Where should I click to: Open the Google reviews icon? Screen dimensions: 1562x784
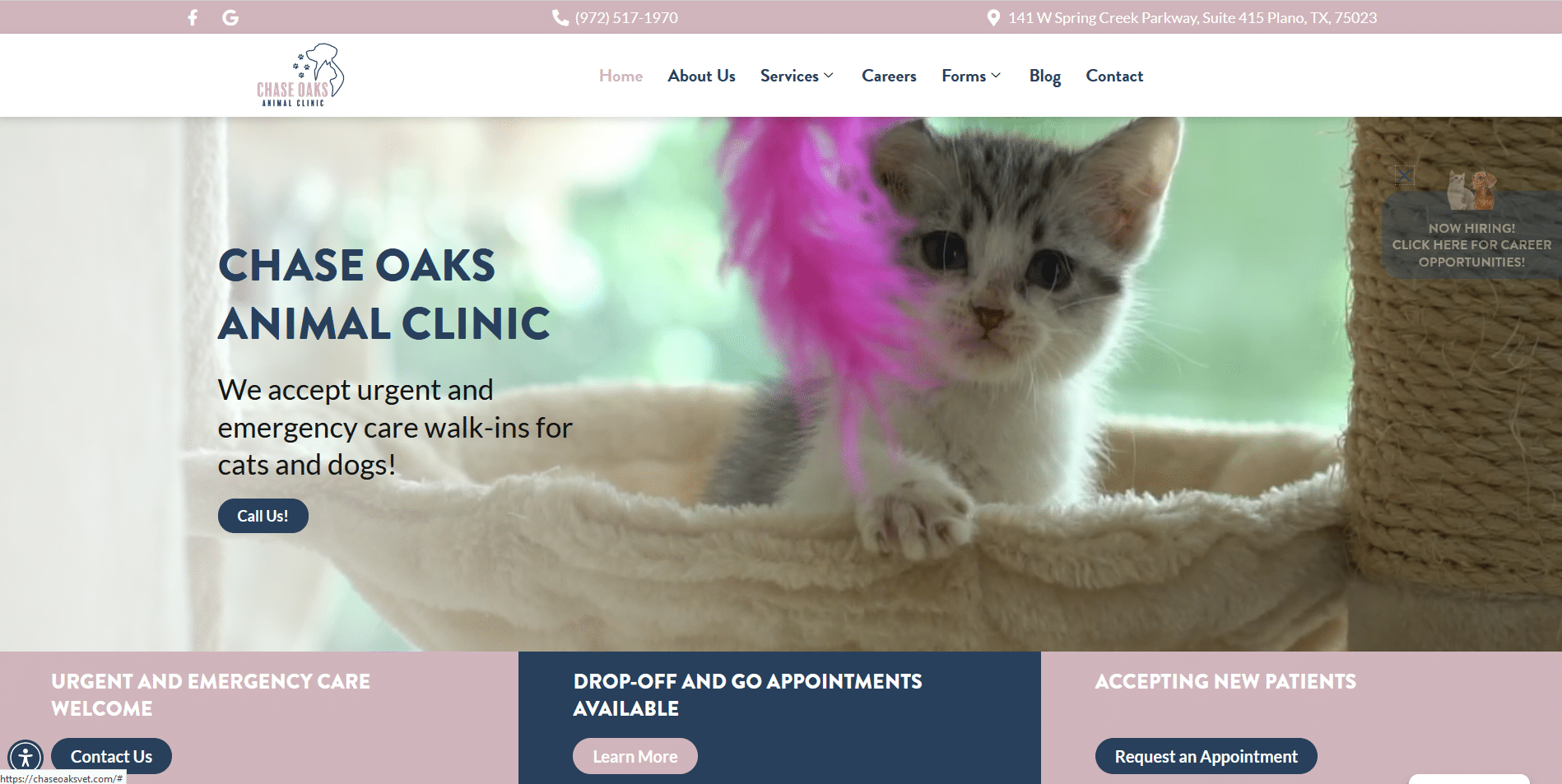pyautogui.click(x=230, y=17)
